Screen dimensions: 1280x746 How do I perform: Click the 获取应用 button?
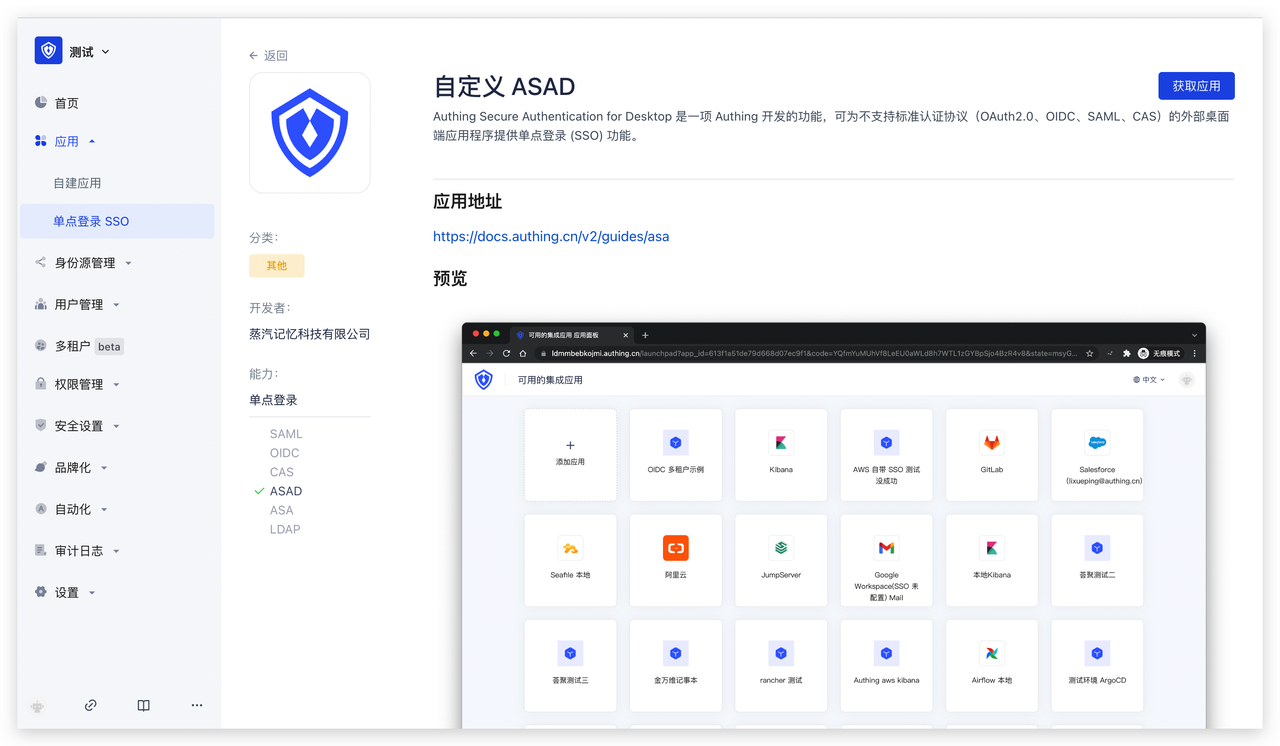coord(1196,86)
